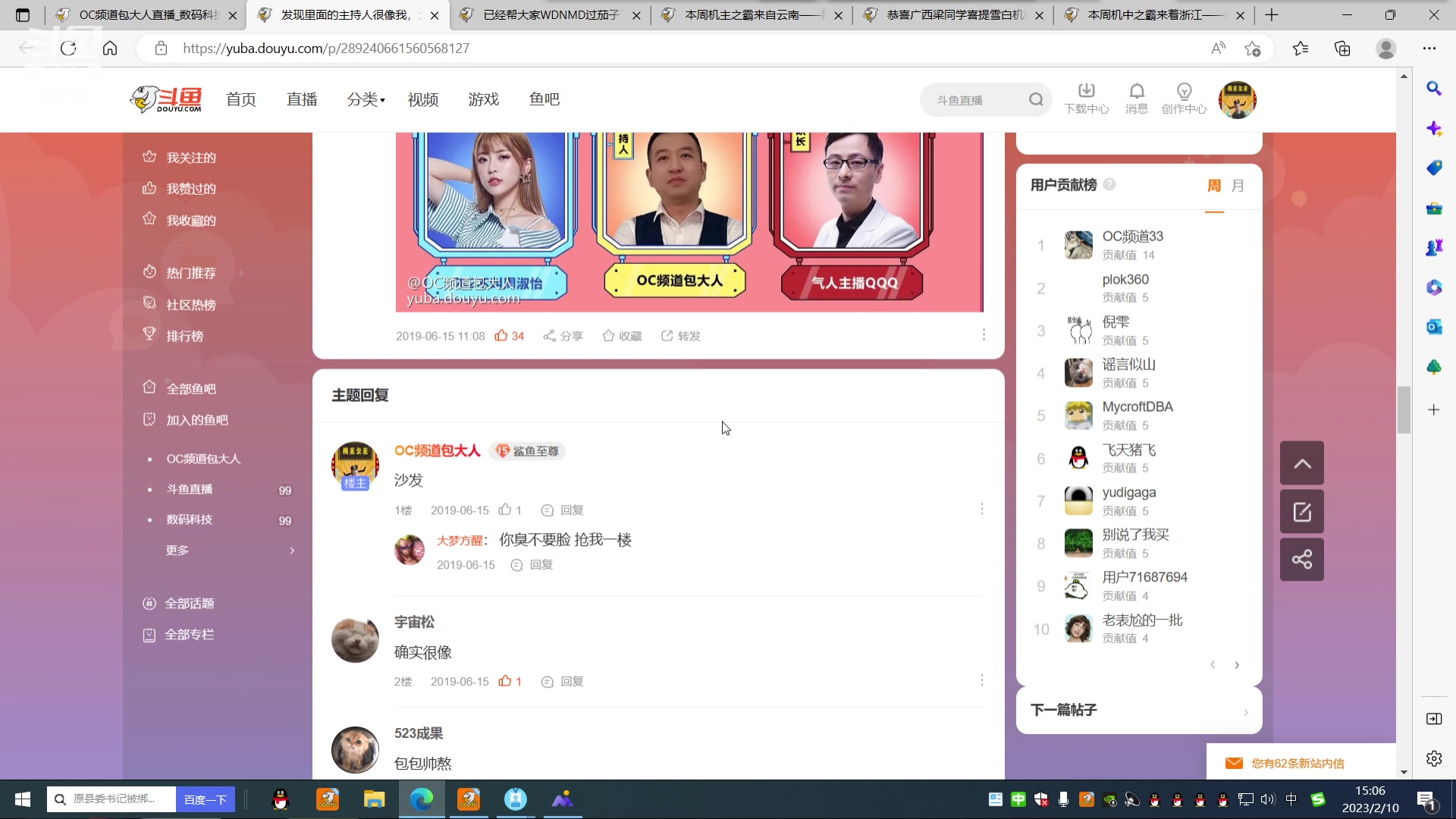The image size is (1456, 819).
Task: Open the 游戏 navigation item
Action: [484, 99]
